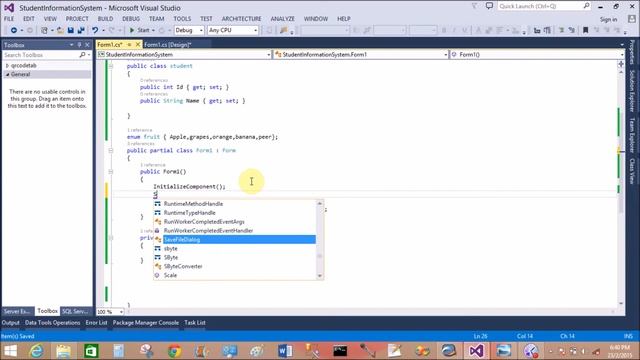
Task: Click the Open File folder icon
Action: (60, 30)
